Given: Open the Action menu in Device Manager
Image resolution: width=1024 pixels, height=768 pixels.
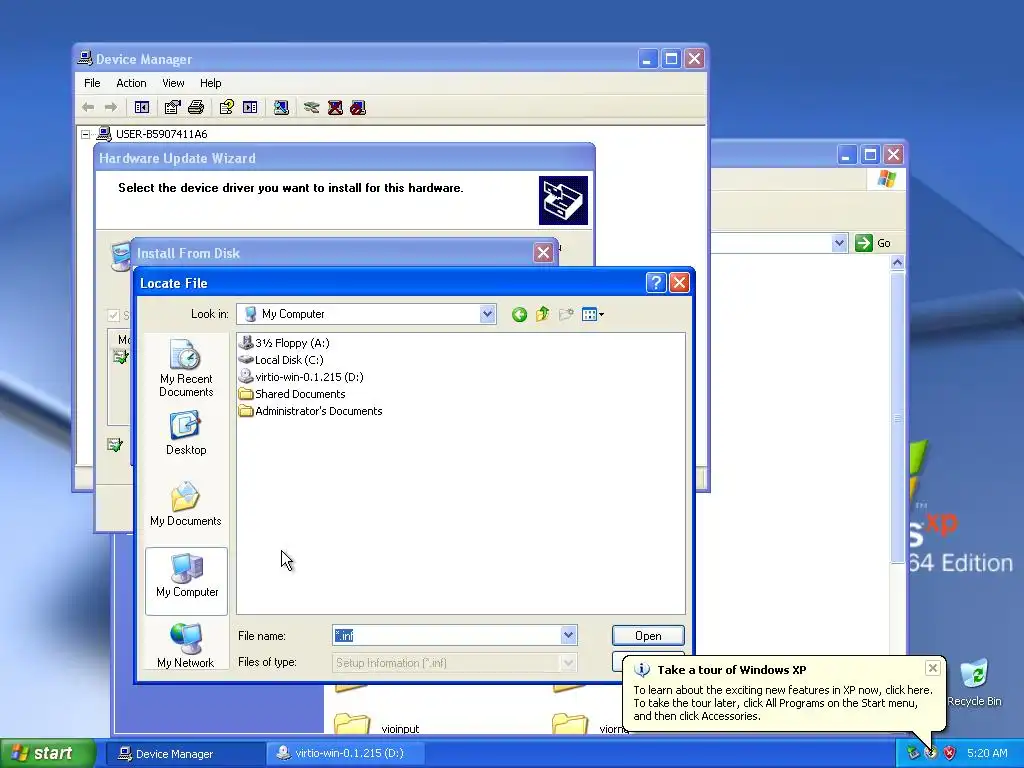Looking at the screenshot, I should 131,83.
